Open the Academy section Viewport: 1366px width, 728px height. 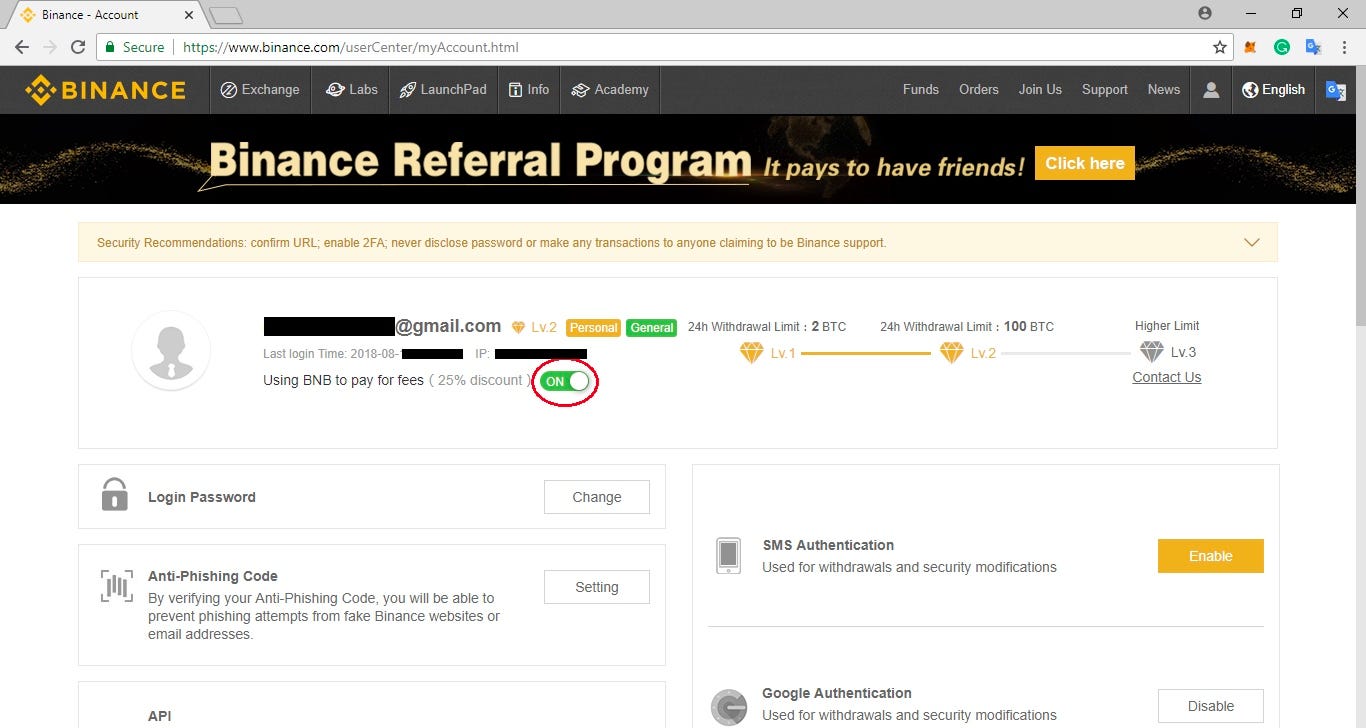[x=610, y=90]
